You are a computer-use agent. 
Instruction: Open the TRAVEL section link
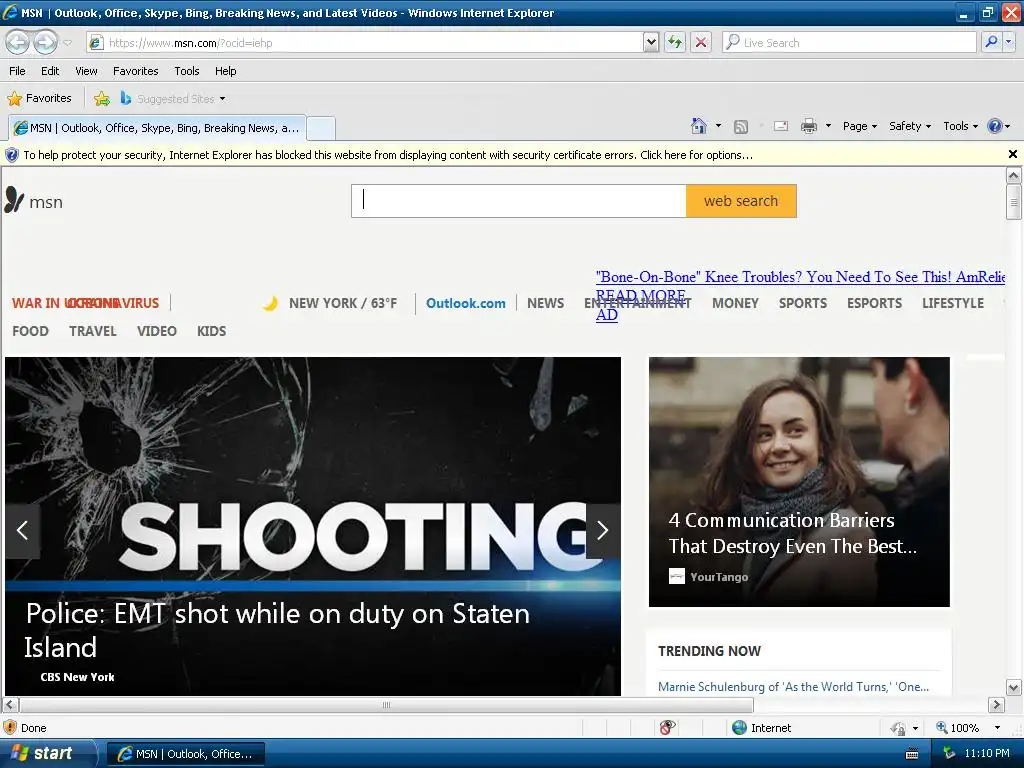click(93, 331)
